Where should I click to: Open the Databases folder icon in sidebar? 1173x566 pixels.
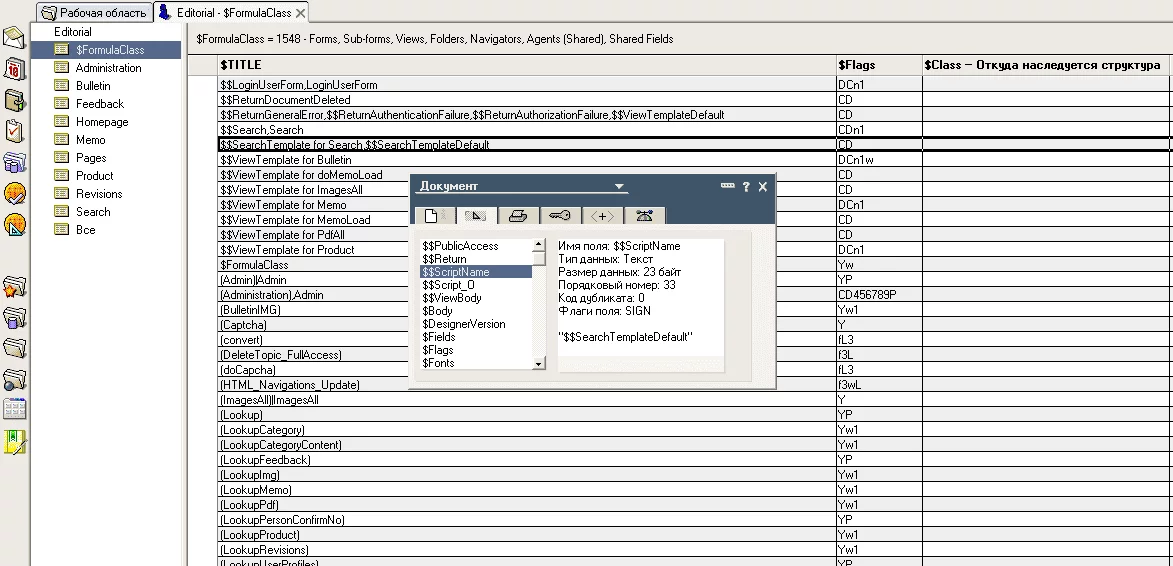[x=14, y=318]
